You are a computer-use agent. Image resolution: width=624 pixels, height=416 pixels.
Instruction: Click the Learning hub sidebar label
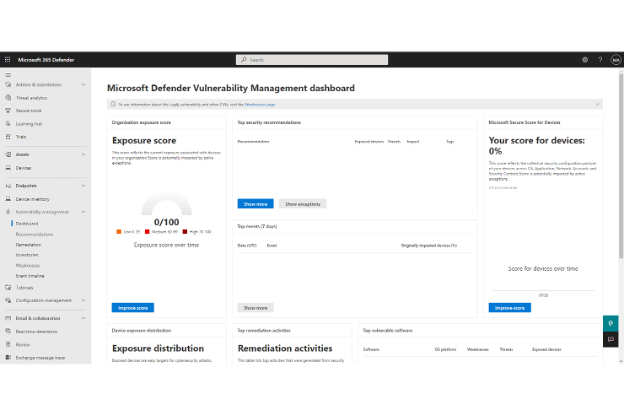click(29, 124)
